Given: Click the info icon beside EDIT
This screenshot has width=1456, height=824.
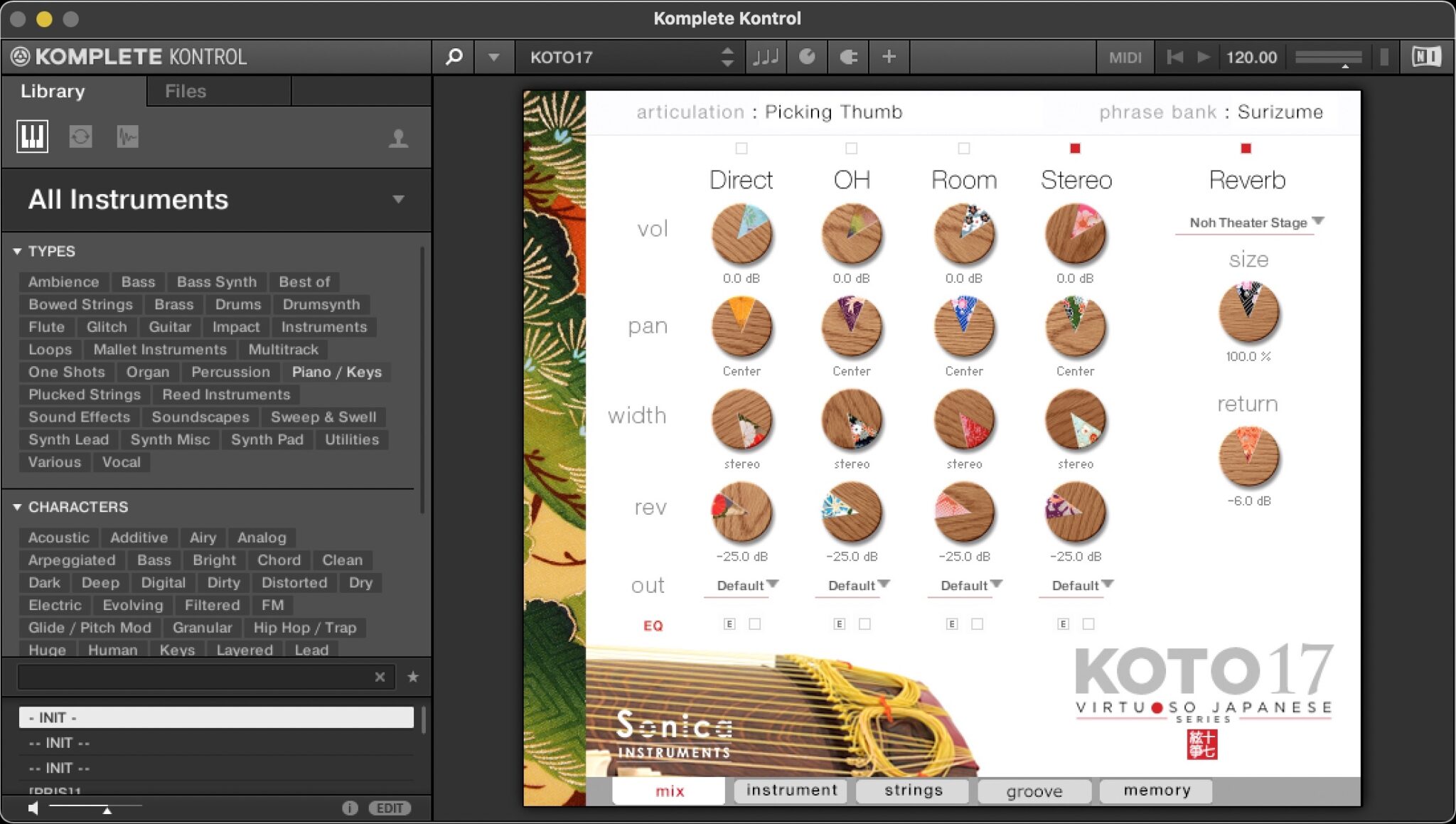Looking at the screenshot, I should tap(349, 808).
